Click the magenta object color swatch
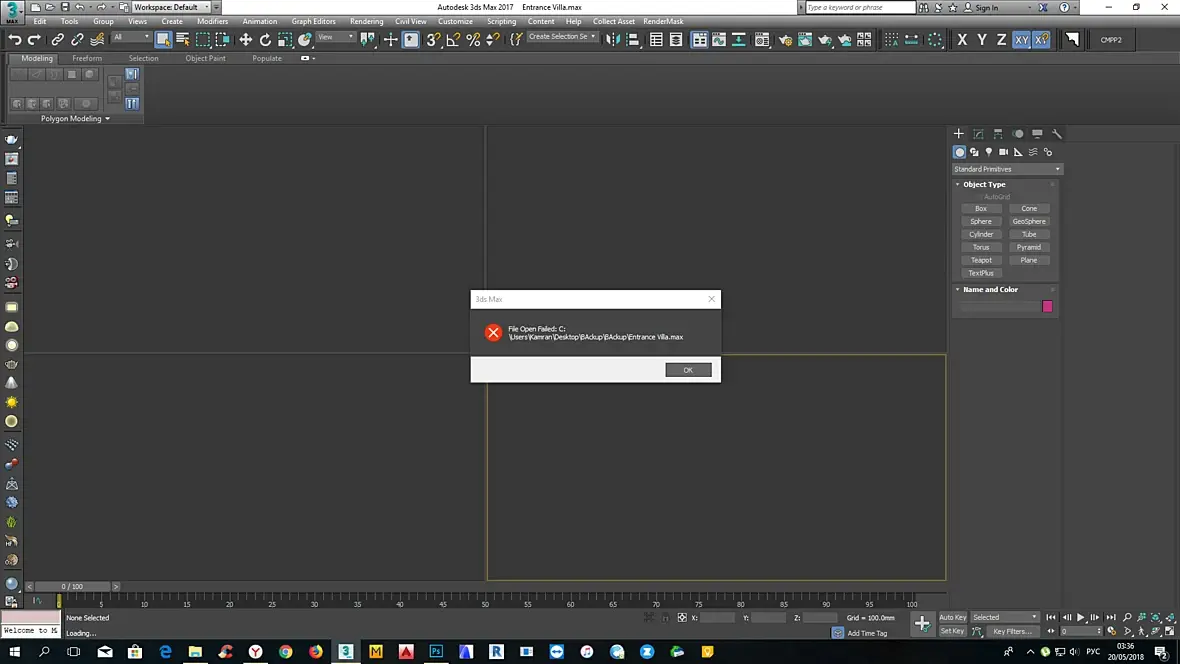The height and width of the screenshot is (664, 1180). 1047,306
